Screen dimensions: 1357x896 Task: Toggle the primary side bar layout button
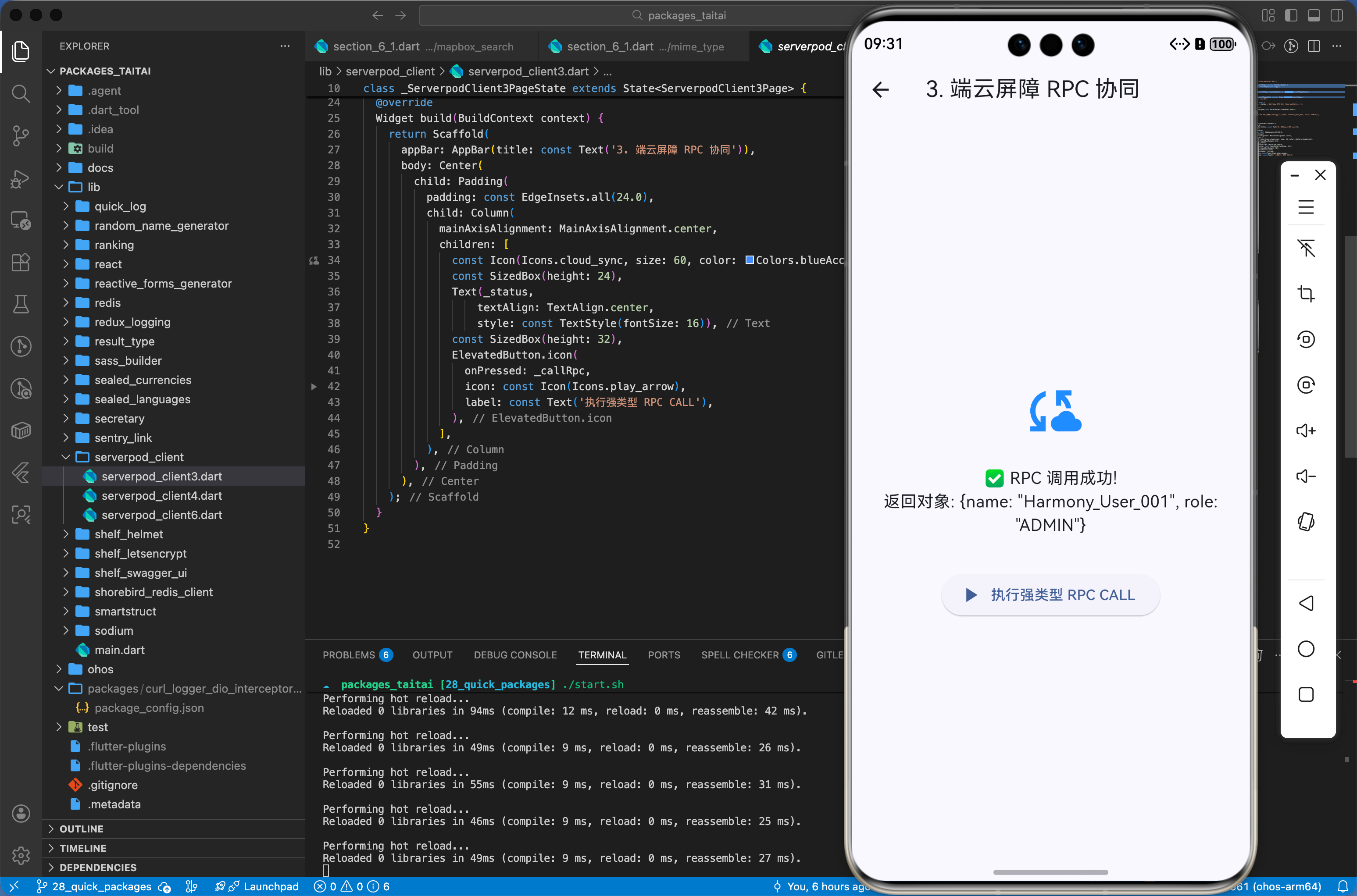[x=1291, y=15]
